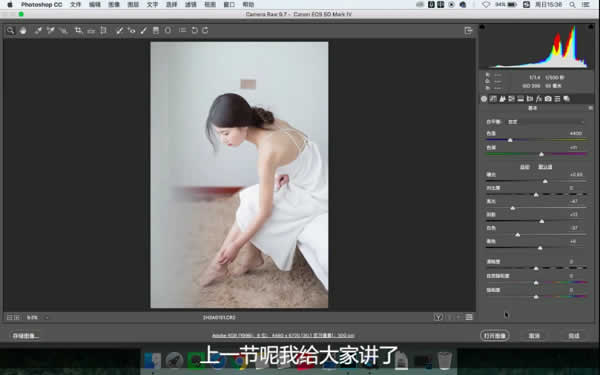Viewport: 600px width, 375px height.
Task: Select the Transform tool
Action: coord(103,30)
